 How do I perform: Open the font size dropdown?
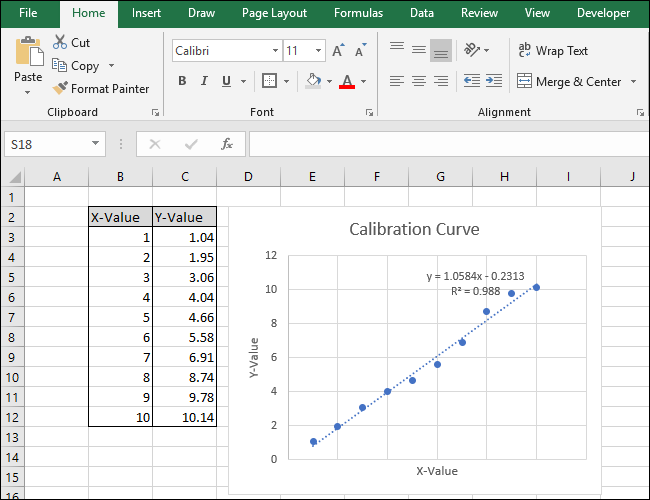(320, 50)
